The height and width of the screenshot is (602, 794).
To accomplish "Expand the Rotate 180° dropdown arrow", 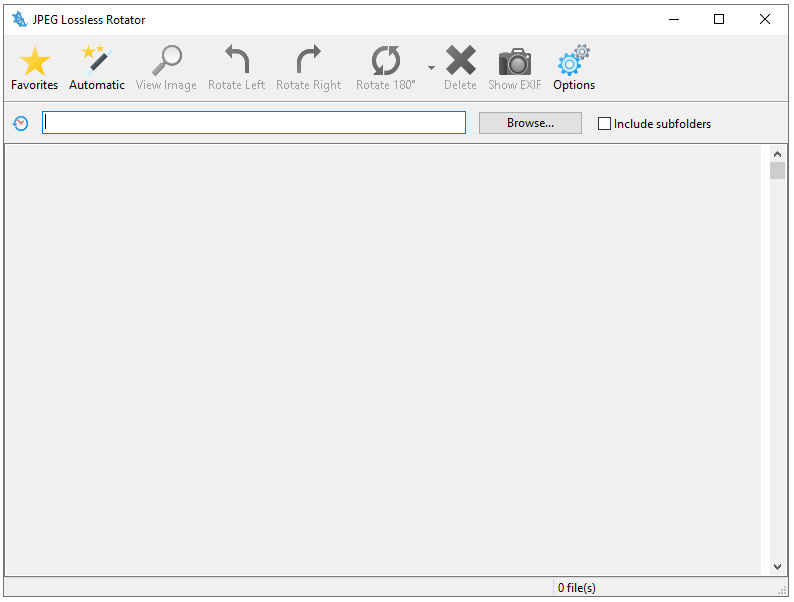I will tap(431, 68).
